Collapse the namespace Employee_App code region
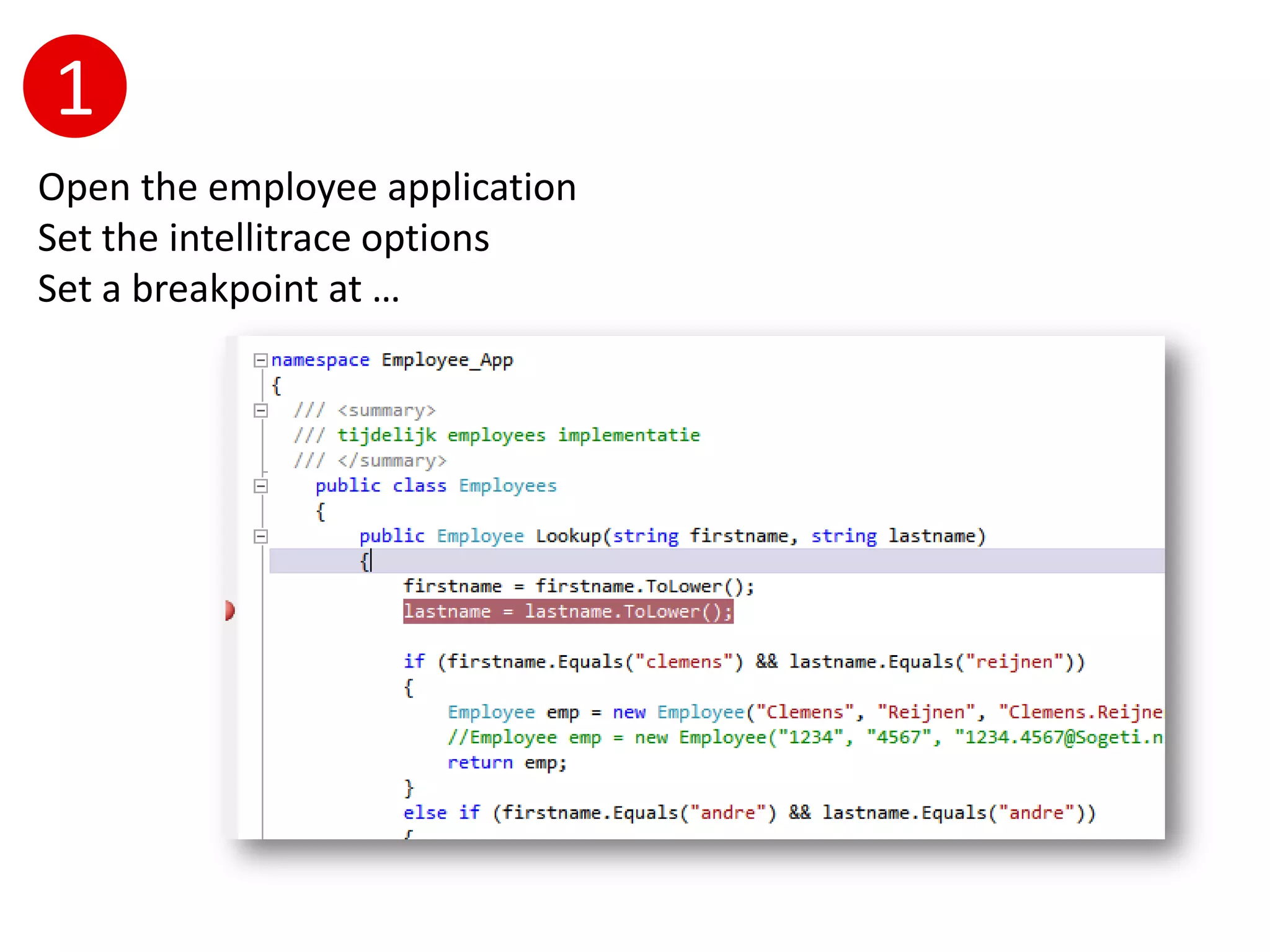The height and width of the screenshot is (952, 1270). [260, 360]
